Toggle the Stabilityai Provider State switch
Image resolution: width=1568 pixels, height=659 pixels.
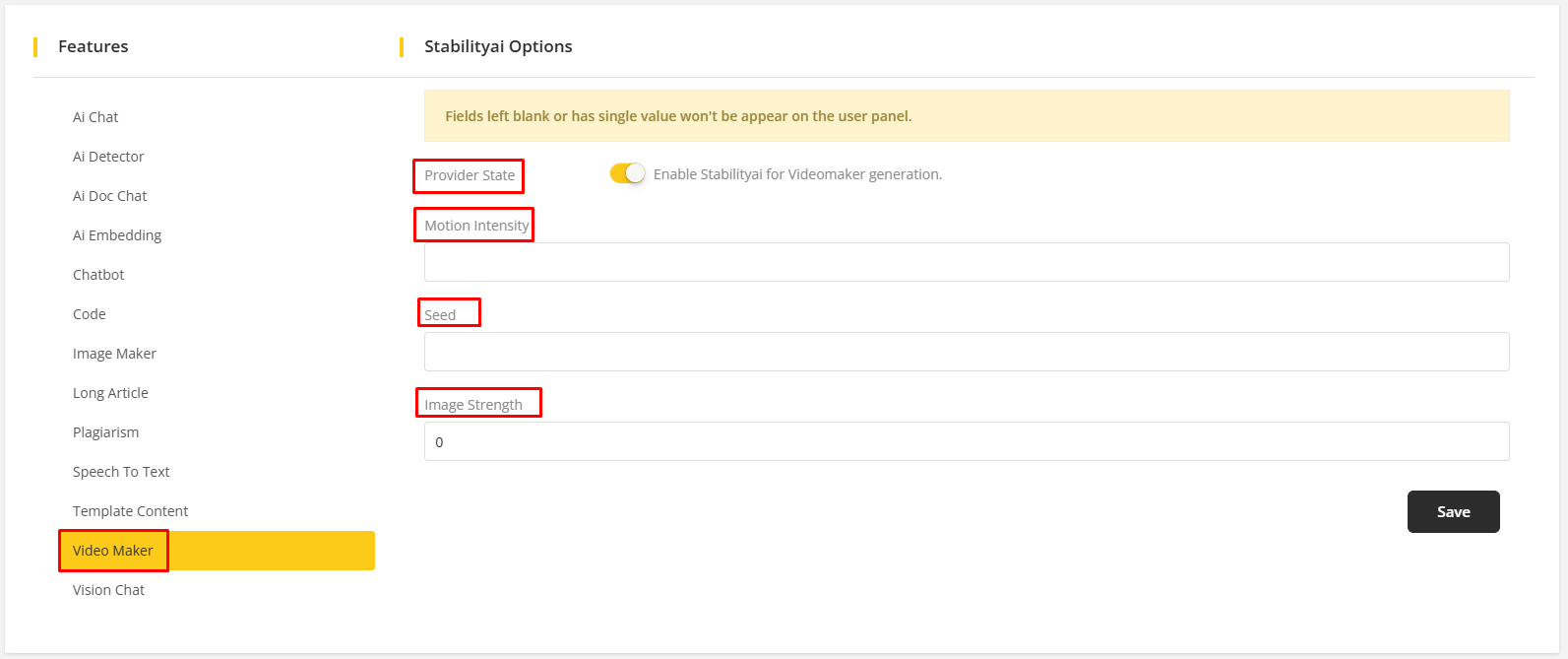point(627,173)
